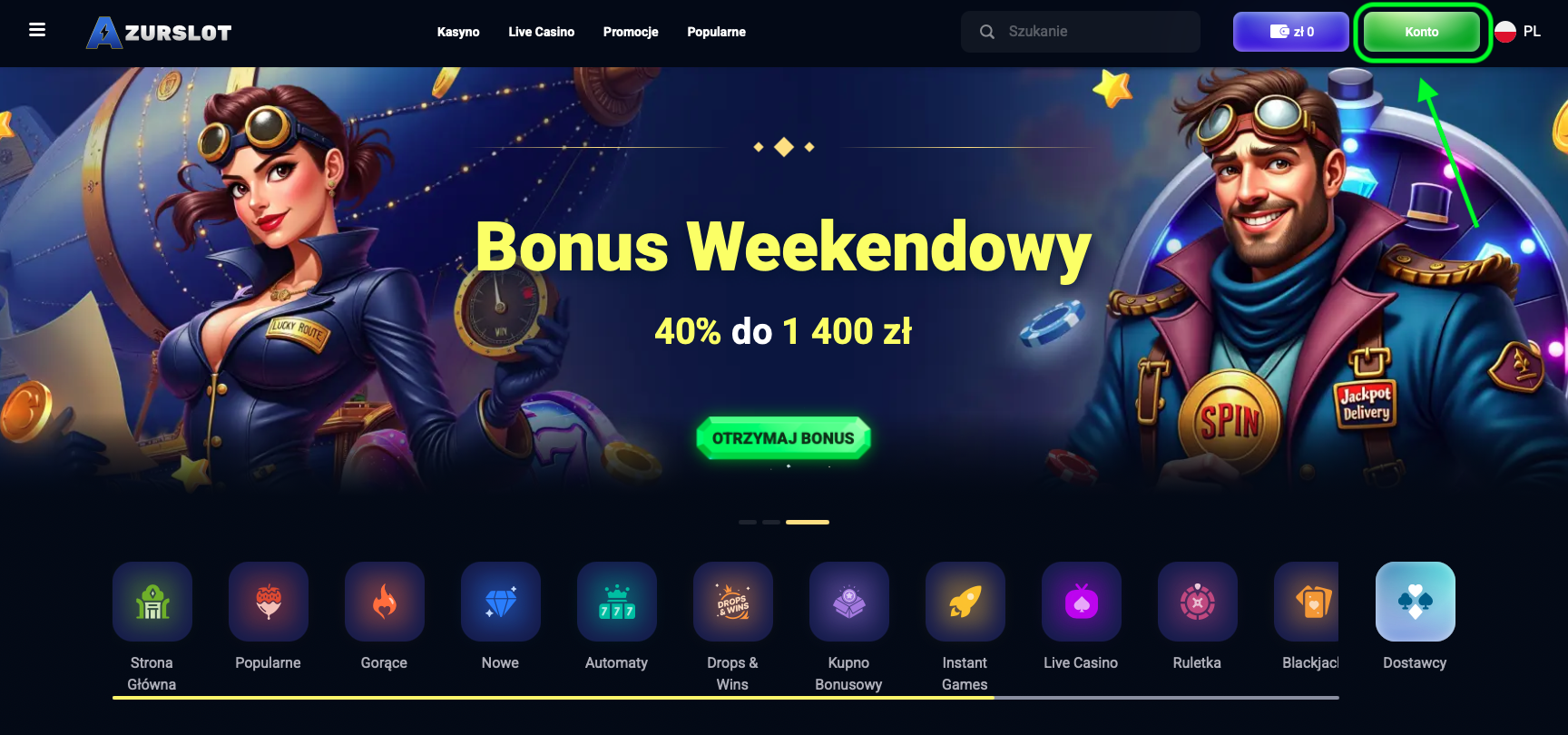Select the Nowe diamond category
1568x735 pixels.
click(501, 602)
